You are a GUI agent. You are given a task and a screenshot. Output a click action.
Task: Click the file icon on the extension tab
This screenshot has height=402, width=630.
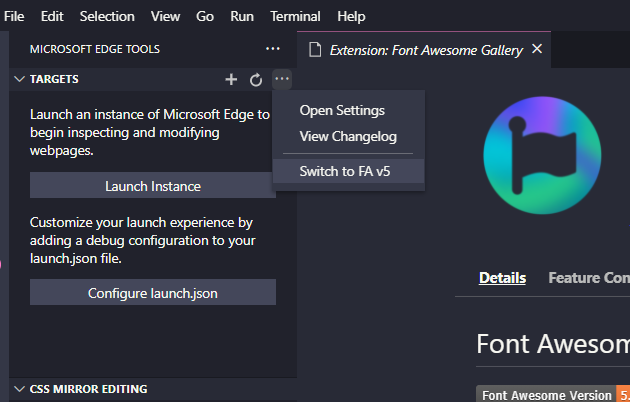[315, 50]
